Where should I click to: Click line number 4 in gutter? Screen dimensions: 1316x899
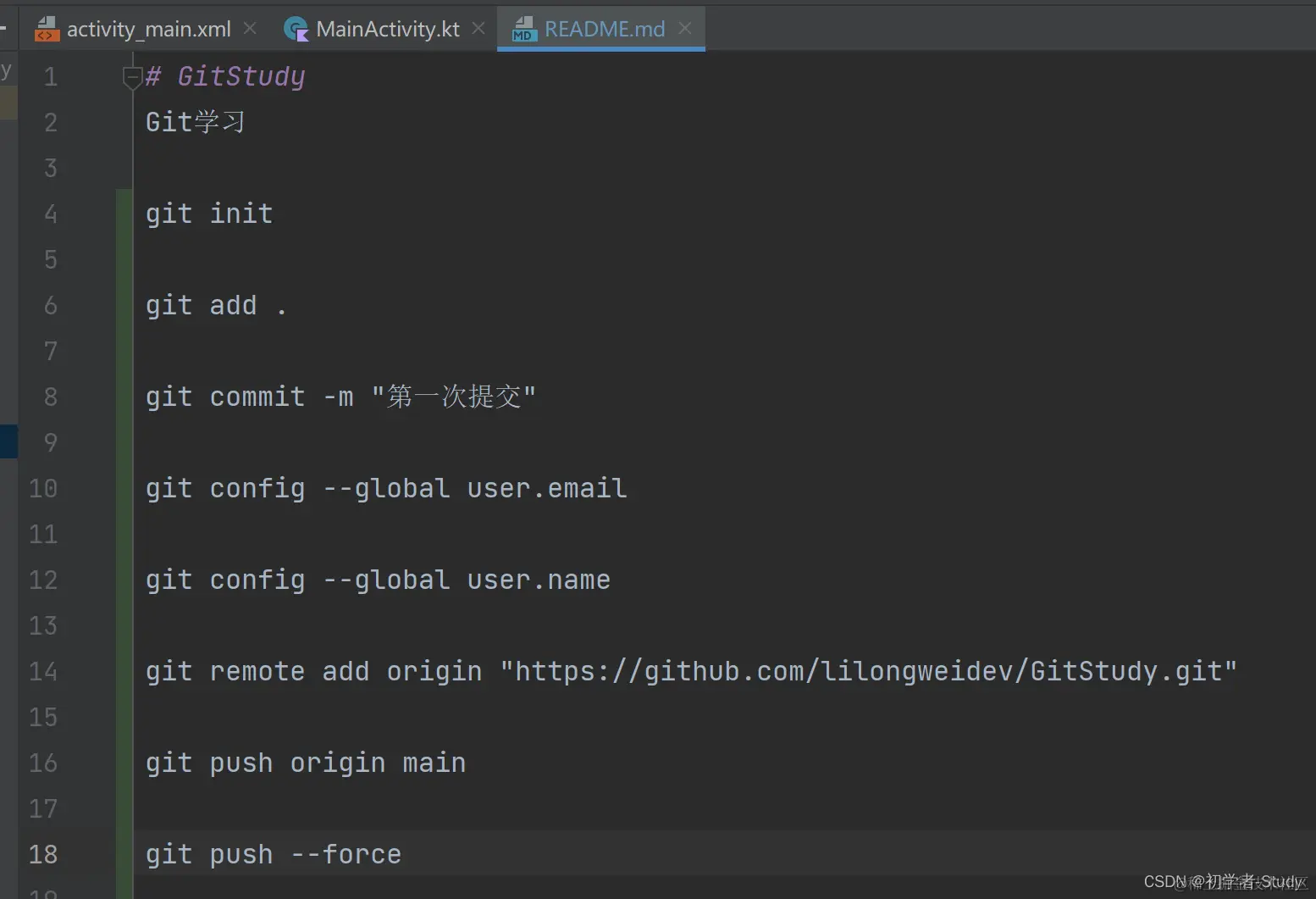click(51, 214)
